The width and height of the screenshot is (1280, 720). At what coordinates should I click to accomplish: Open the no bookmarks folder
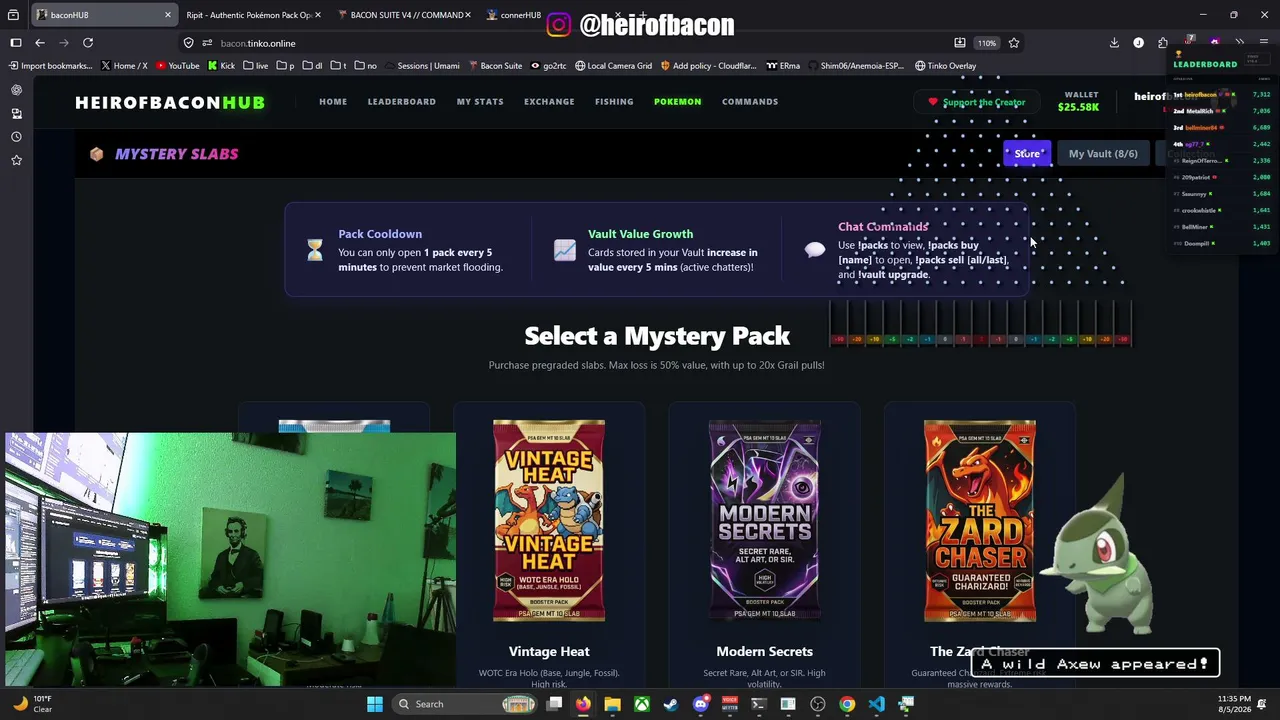tap(366, 66)
